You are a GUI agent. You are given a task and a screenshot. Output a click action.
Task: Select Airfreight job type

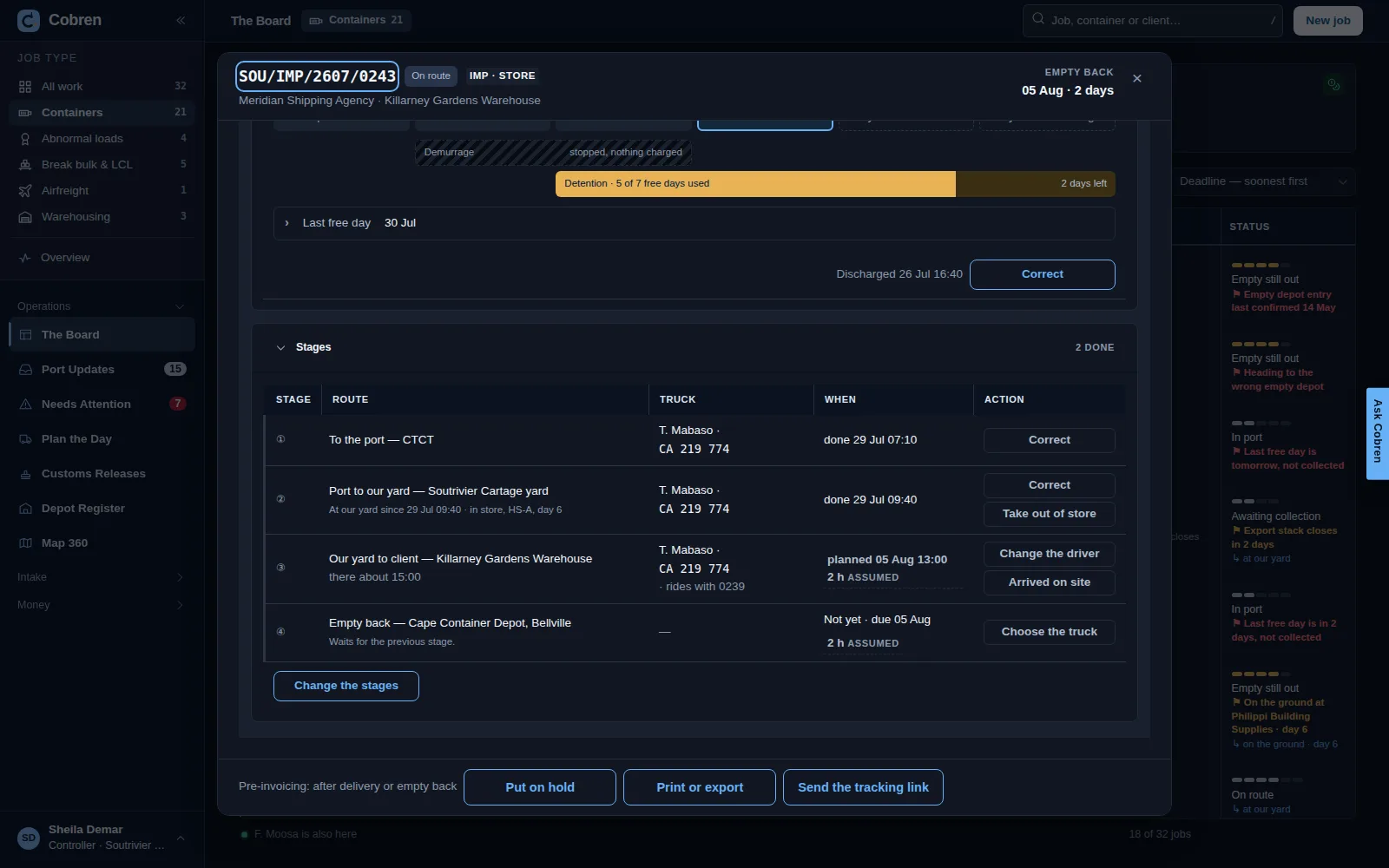pyautogui.click(x=102, y=190)
